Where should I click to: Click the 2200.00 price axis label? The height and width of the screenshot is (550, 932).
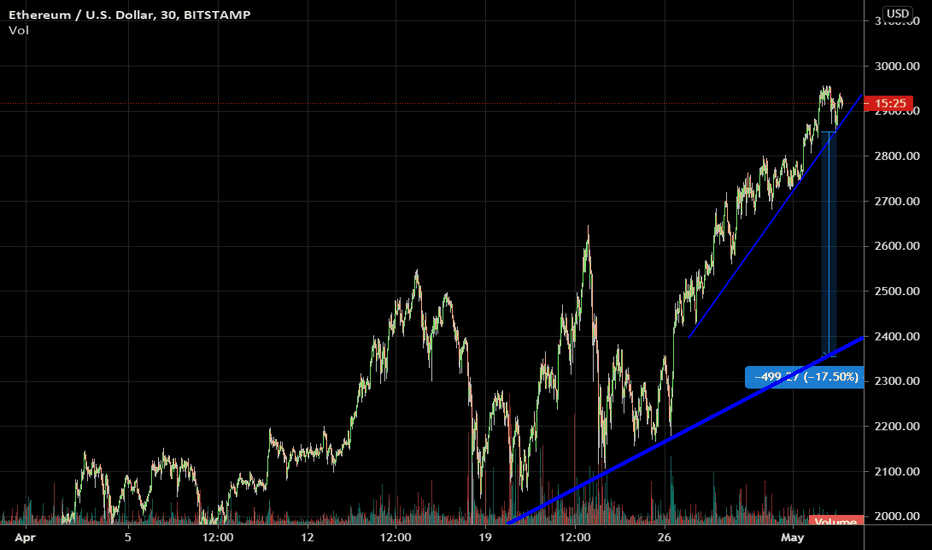[897, 426]
